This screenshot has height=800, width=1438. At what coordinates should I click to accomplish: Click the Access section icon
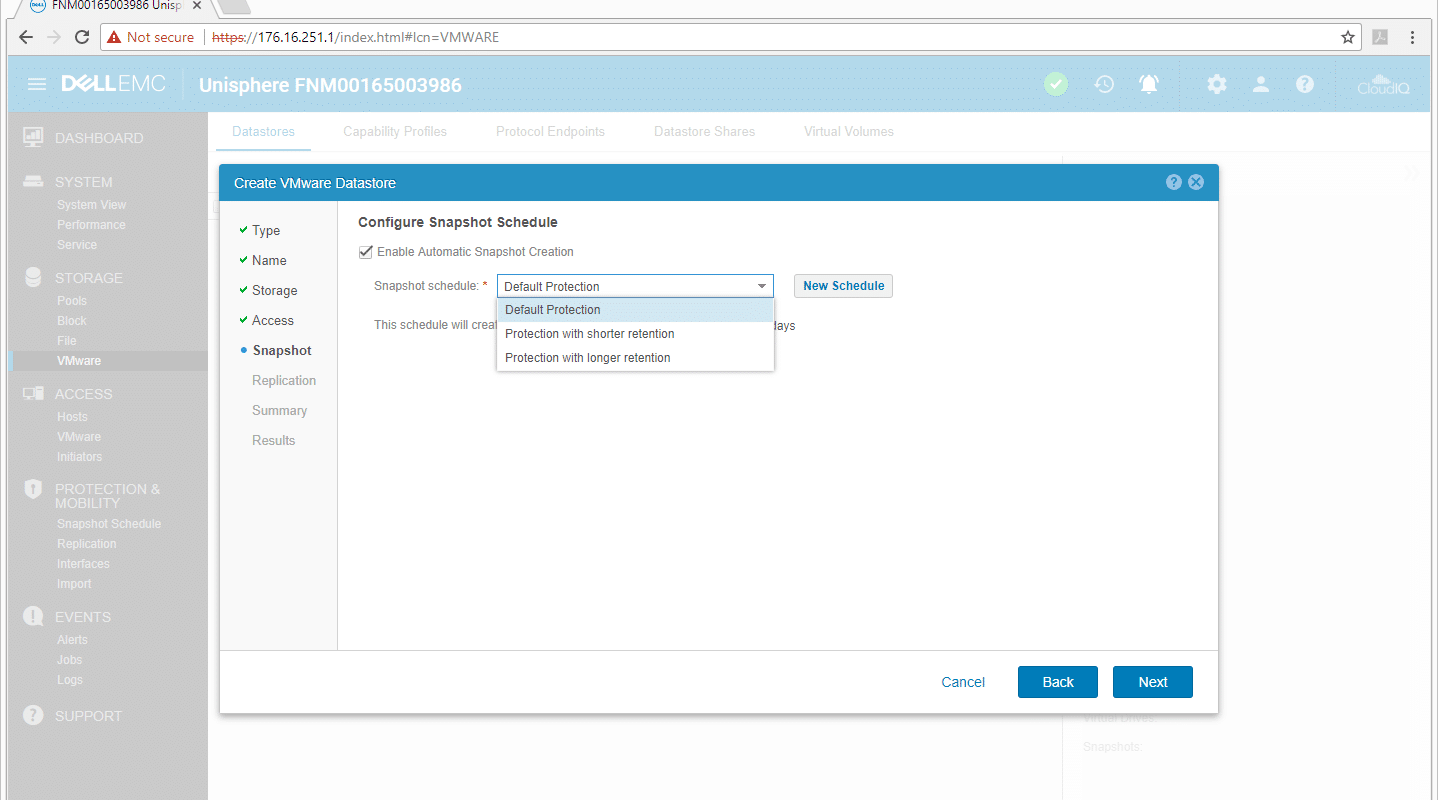click(x=33, y=393)
